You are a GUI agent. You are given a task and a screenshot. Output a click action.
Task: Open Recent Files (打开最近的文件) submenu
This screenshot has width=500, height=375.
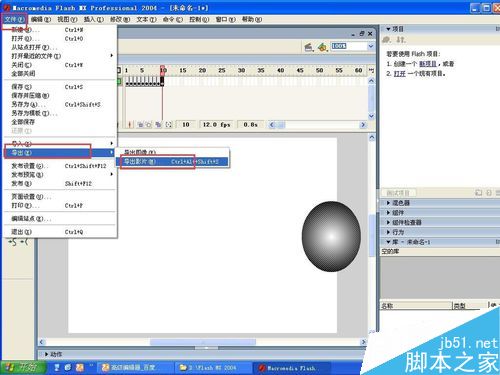(59, 56)
